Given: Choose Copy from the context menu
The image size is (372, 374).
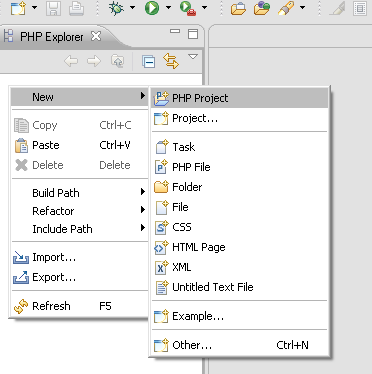Looking at the screenshot, I should [x=79, y=125].
